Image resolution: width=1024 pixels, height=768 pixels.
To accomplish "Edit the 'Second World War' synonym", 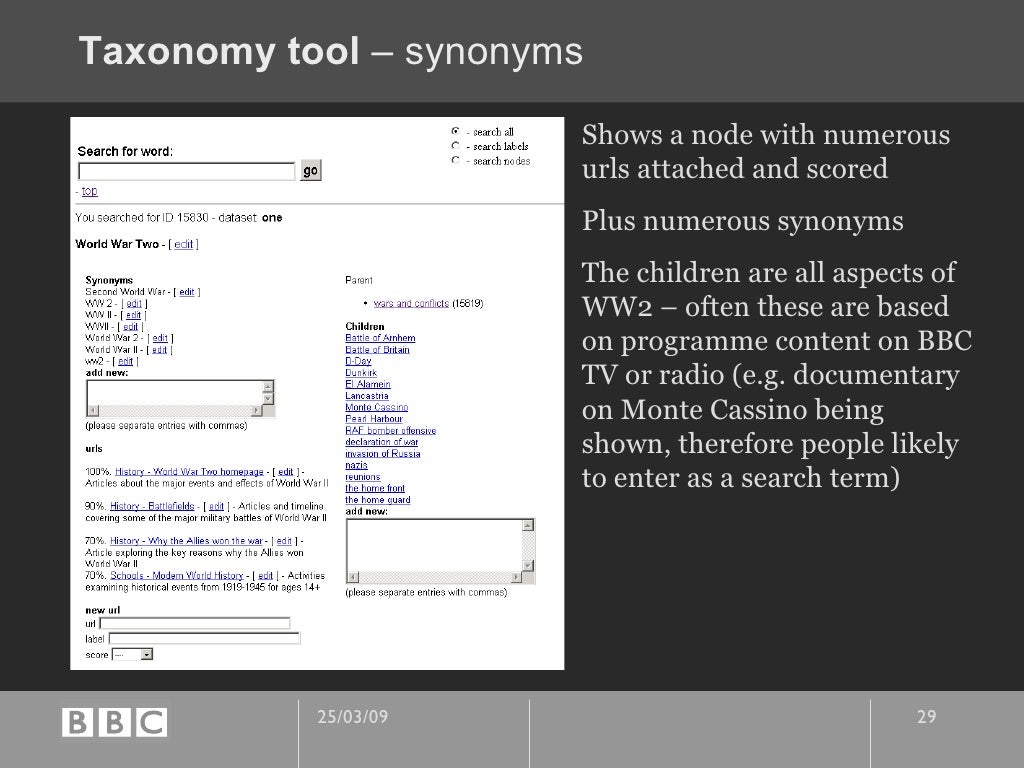I will point(187,292).
